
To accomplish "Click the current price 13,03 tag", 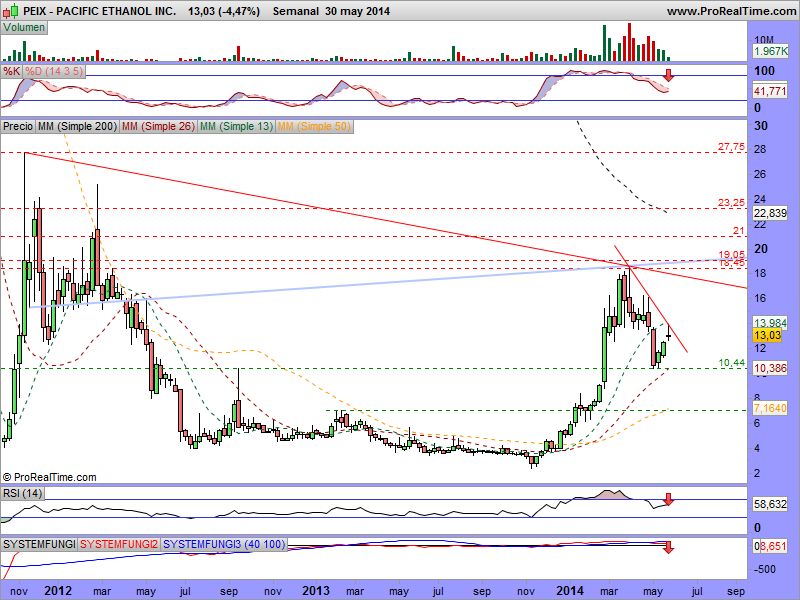I will click(767, 335).
